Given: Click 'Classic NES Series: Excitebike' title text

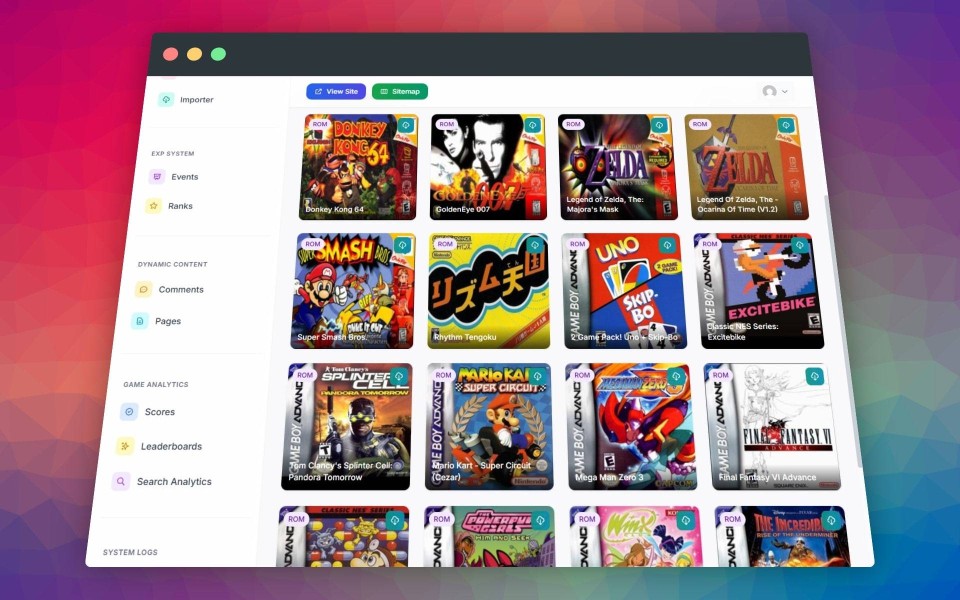Looking at the screenshot, I should click(x=743, y=331).
